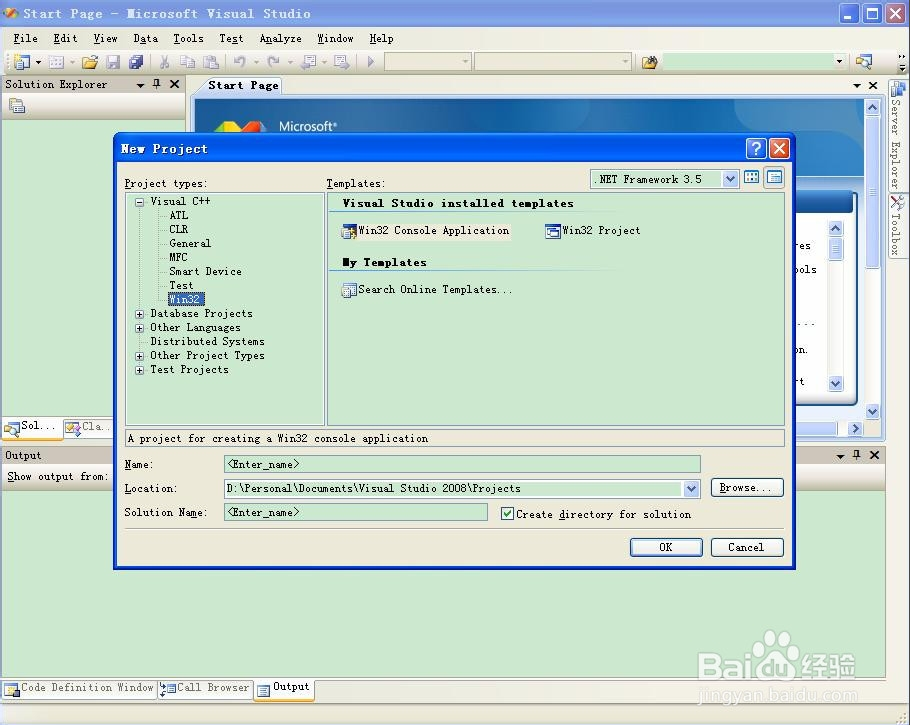The width and height of the screenshot is (910, 725).
Task: Switch to the Code Definition Window tab
Action: click(x=80, y=688)
